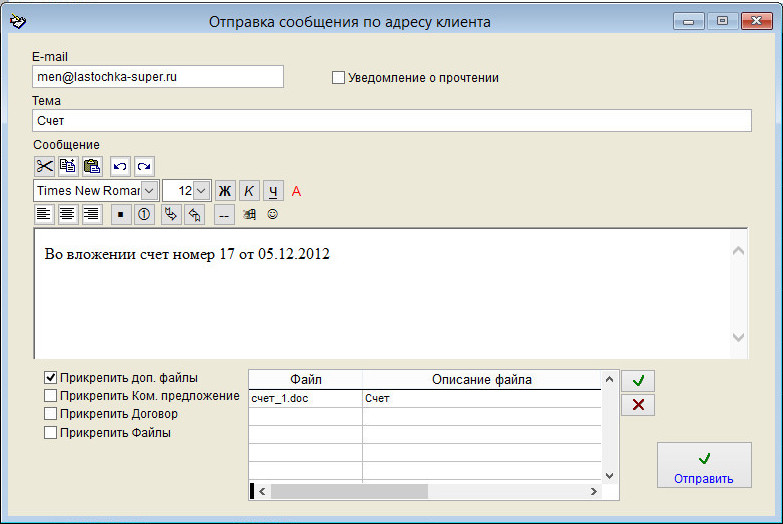Center-align the message text
783x524 pixels.
pyautogui.click(x=68, y=214)
